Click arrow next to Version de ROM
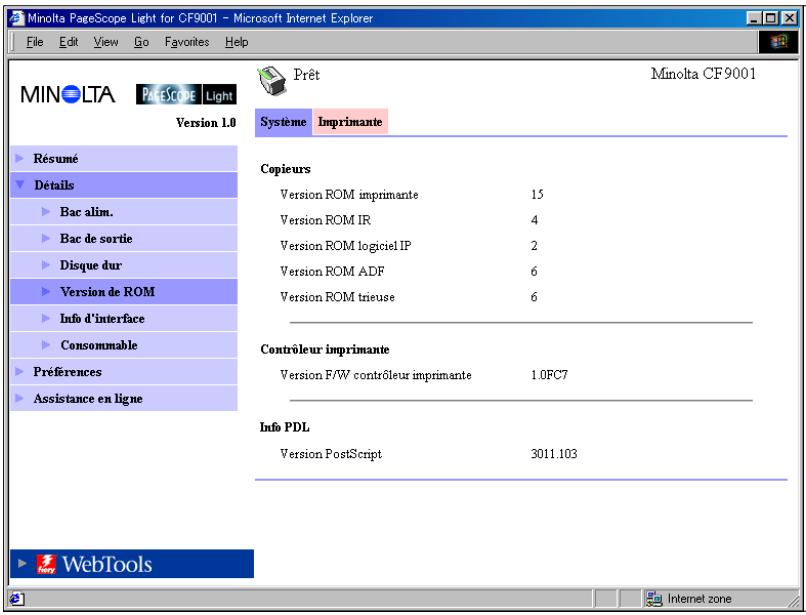Image resolution: width=806 pixels, height=615 pixels. 46,292
